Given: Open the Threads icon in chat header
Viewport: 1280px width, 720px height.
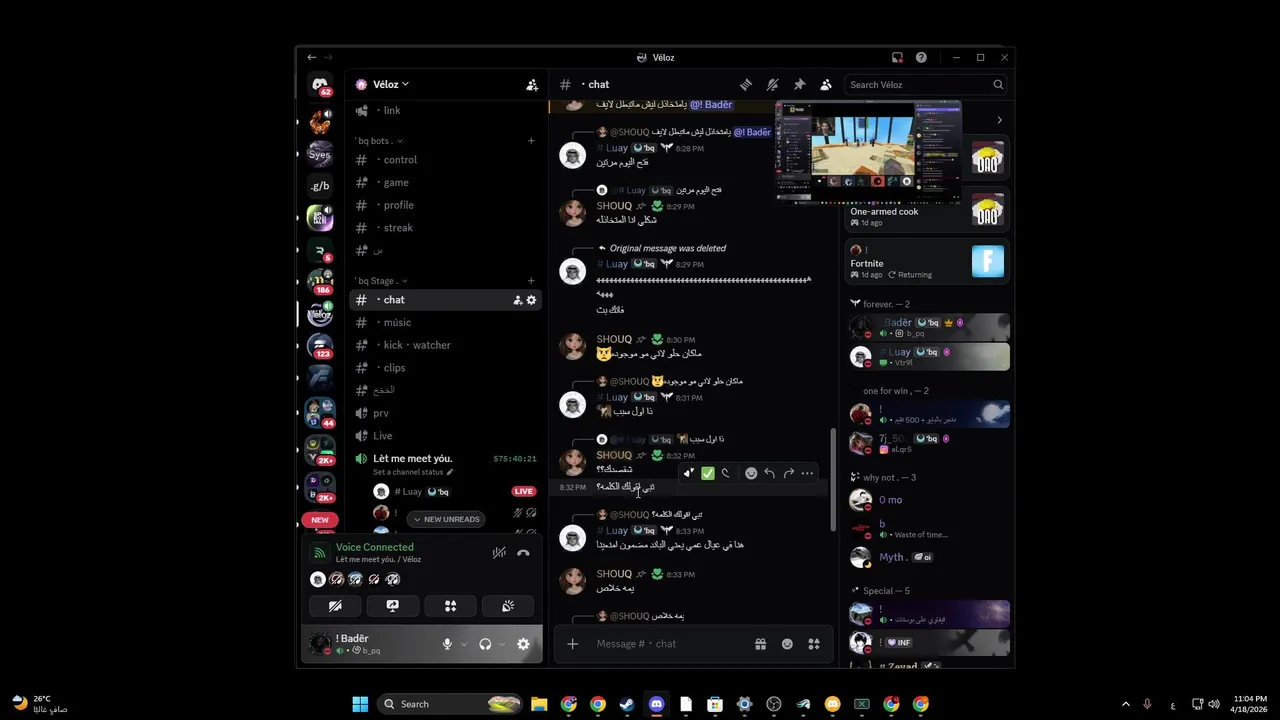Looking at the screenshot, I should (x=745, y=85).
